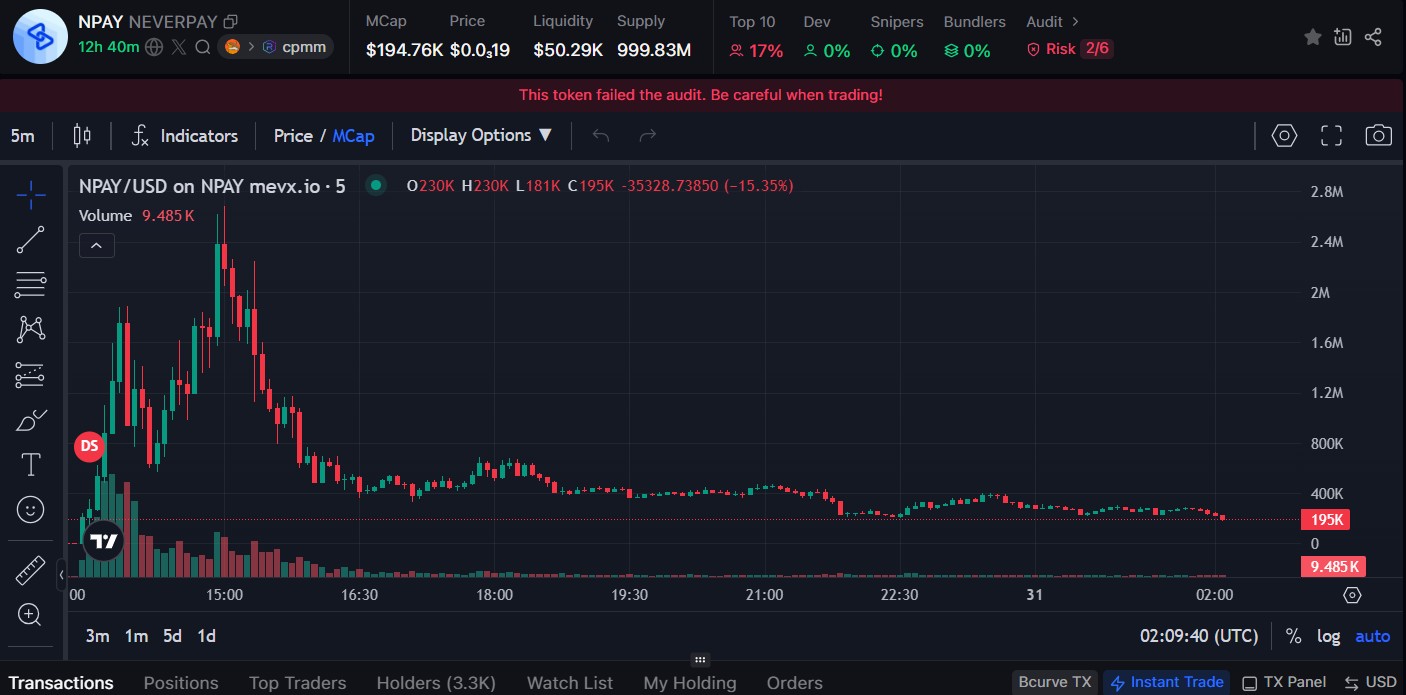The width and height of the screenshot is (1406, 695).
Task: Click the NPAY token logo
Action: point(40,36)
